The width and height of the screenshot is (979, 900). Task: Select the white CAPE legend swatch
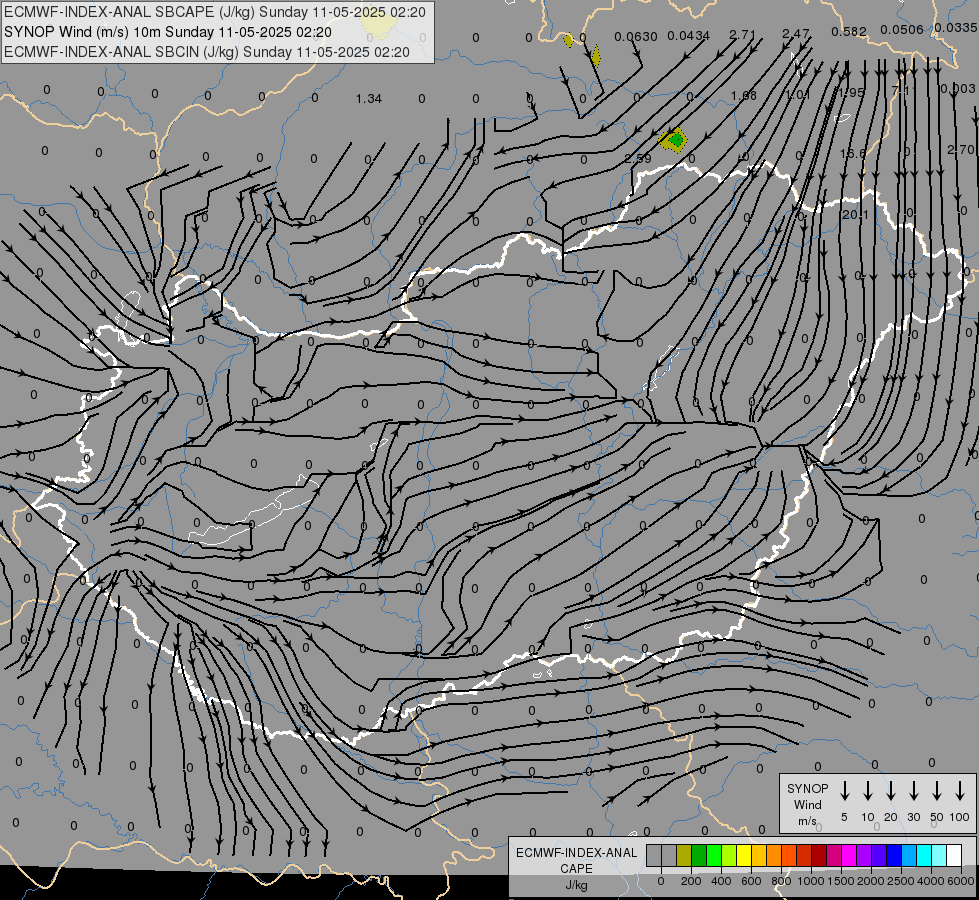click(953, 855)
